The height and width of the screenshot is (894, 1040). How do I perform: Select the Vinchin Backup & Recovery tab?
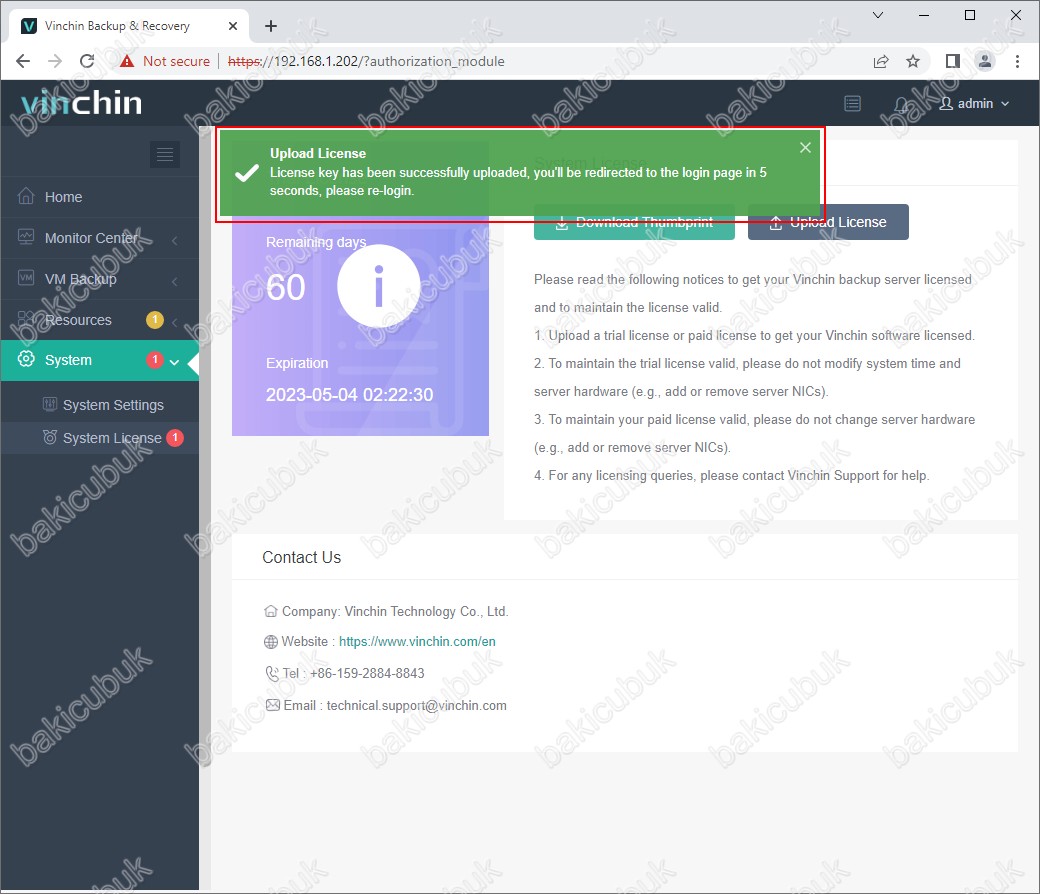coord(129,26)
